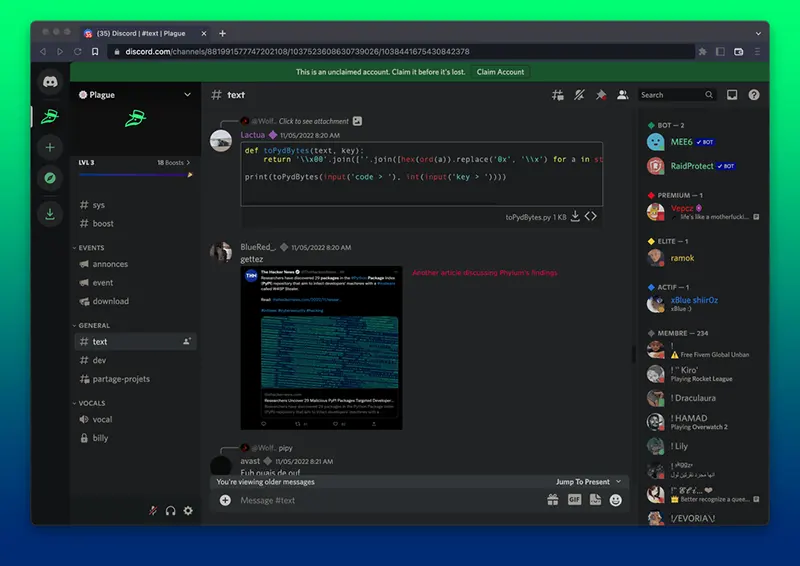Open Plague server dropdown menu
This screenshot has height=566, width=800.
[x=187, y=95]
